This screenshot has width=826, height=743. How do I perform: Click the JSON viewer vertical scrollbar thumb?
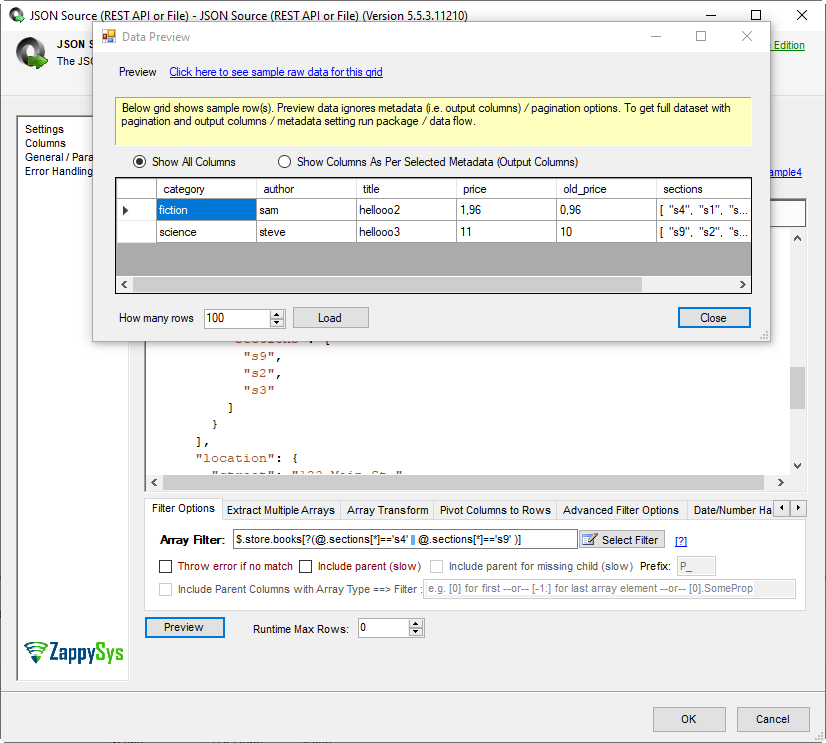click(x=798, y=388)
